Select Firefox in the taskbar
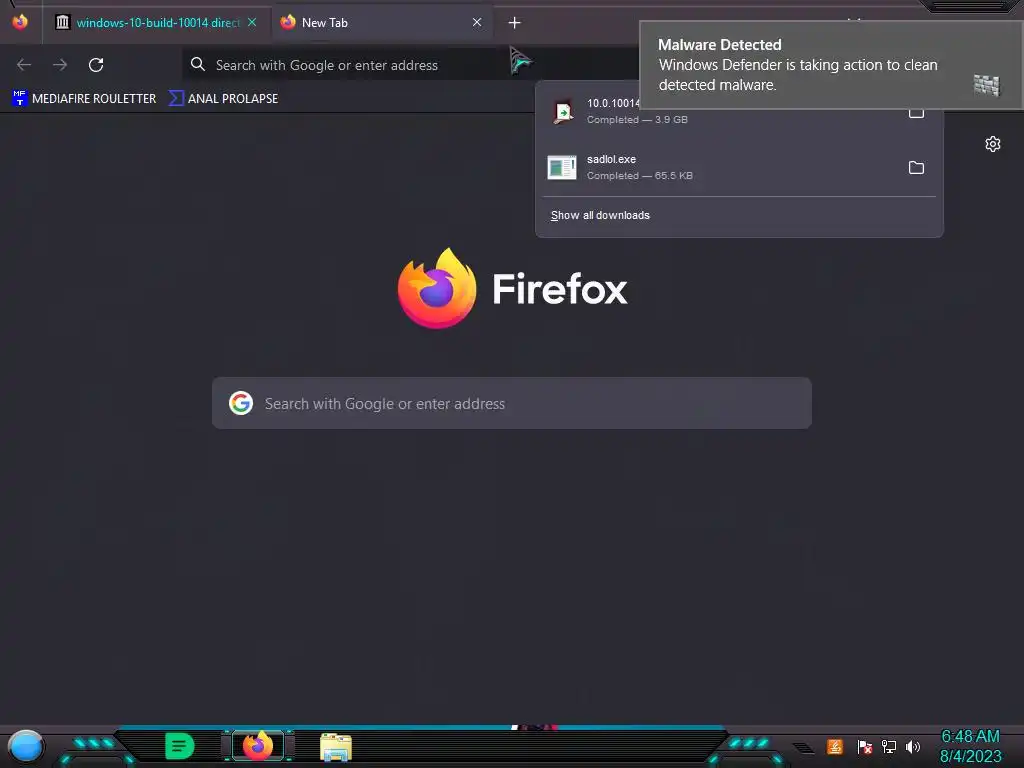Viewport: 1024px width, 768px height. tap(258, 746)
